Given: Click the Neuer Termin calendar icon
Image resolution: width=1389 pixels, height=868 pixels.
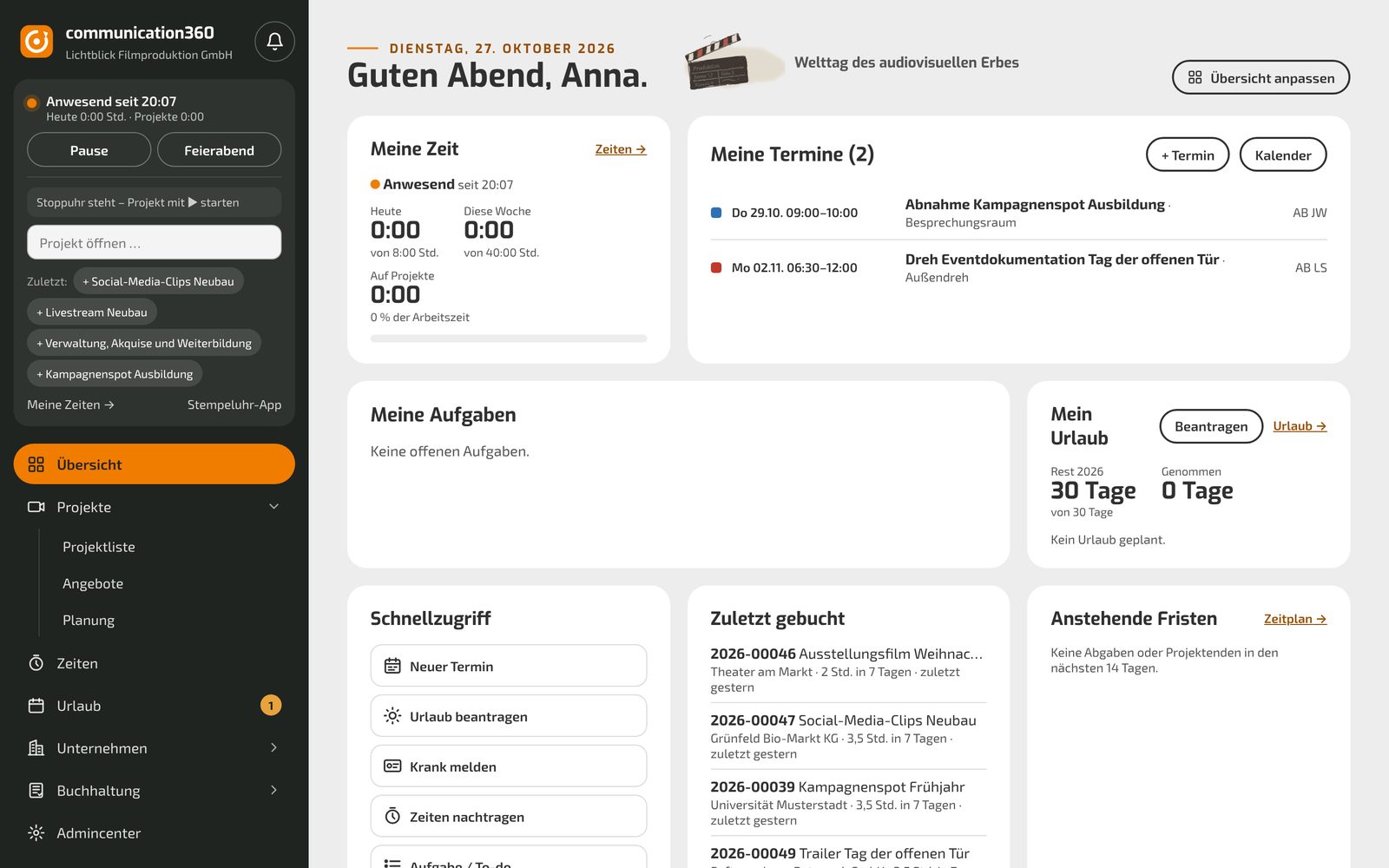Looking at the screenshot, I should [392, 666].
